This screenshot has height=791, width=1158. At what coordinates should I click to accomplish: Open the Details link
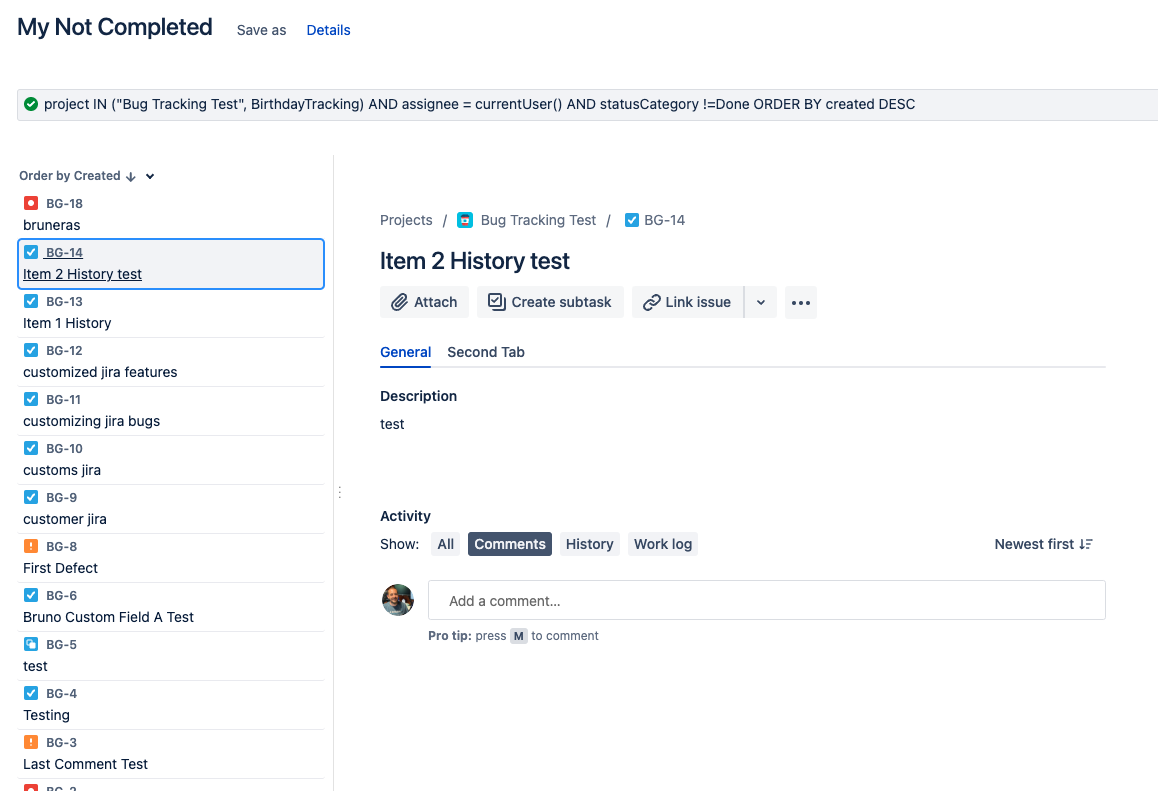pos(328,30)
